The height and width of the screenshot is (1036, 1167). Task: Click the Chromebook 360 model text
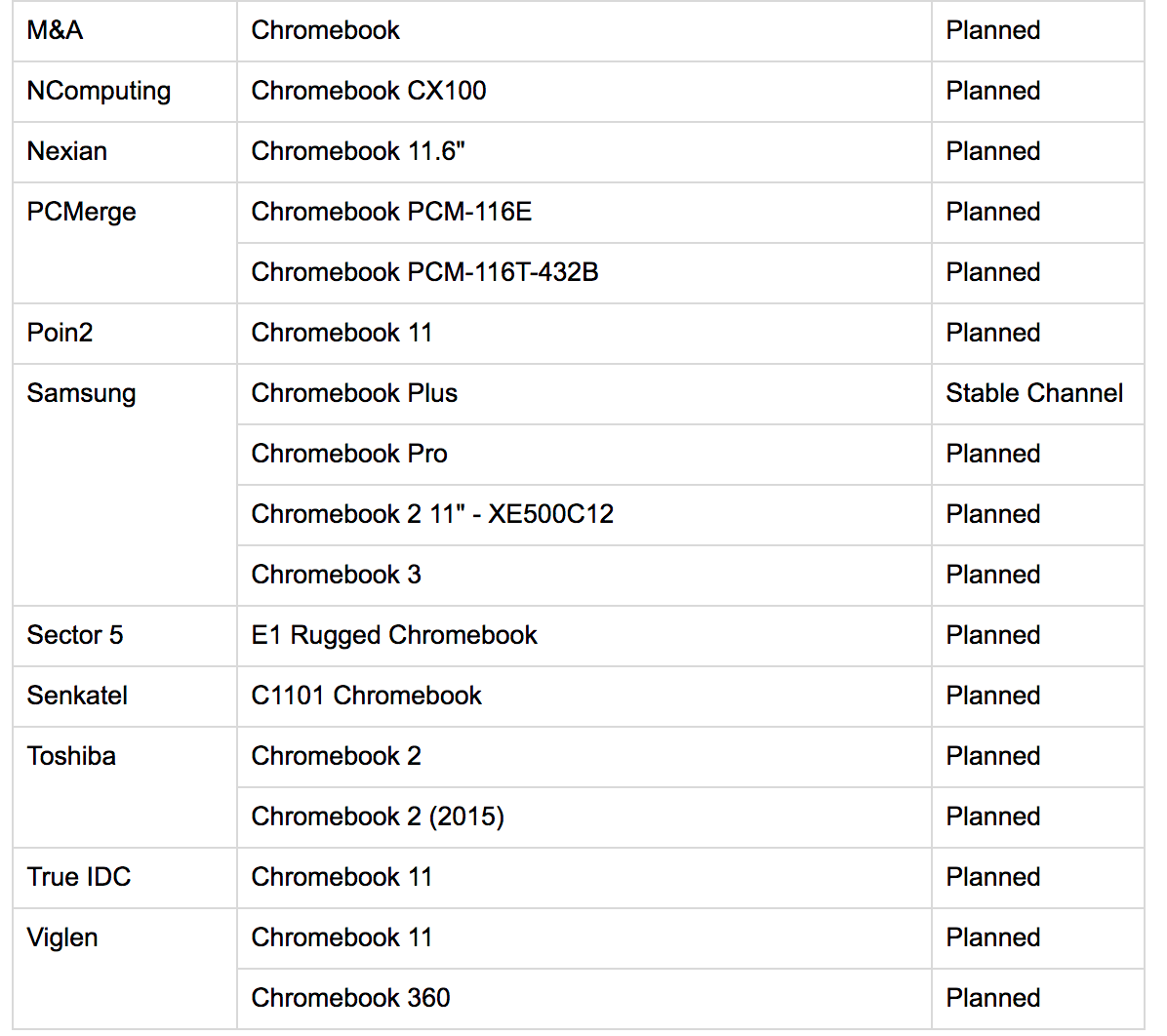350,998
